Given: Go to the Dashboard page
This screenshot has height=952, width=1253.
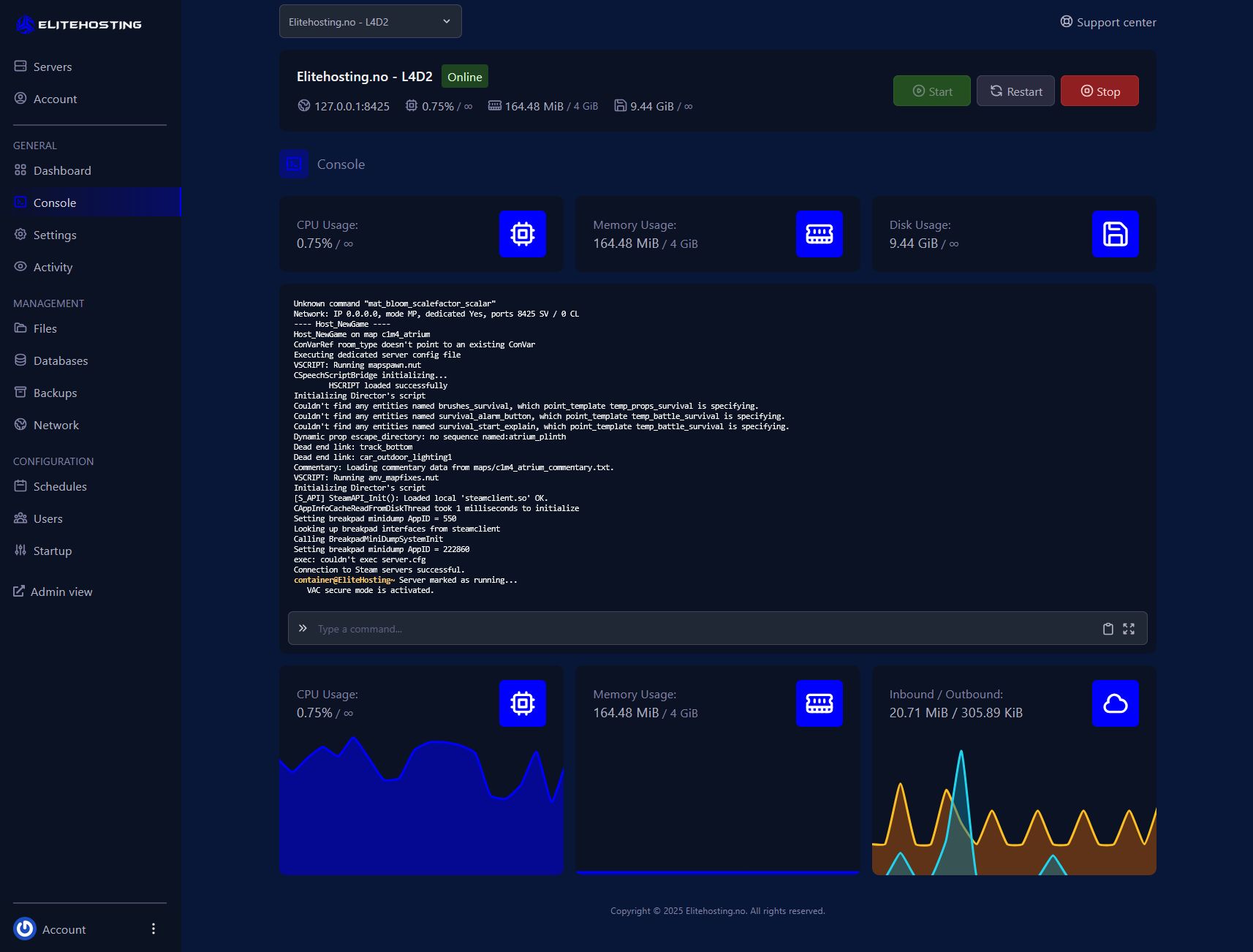Looking at the screenshot, I should click(62, 170).
